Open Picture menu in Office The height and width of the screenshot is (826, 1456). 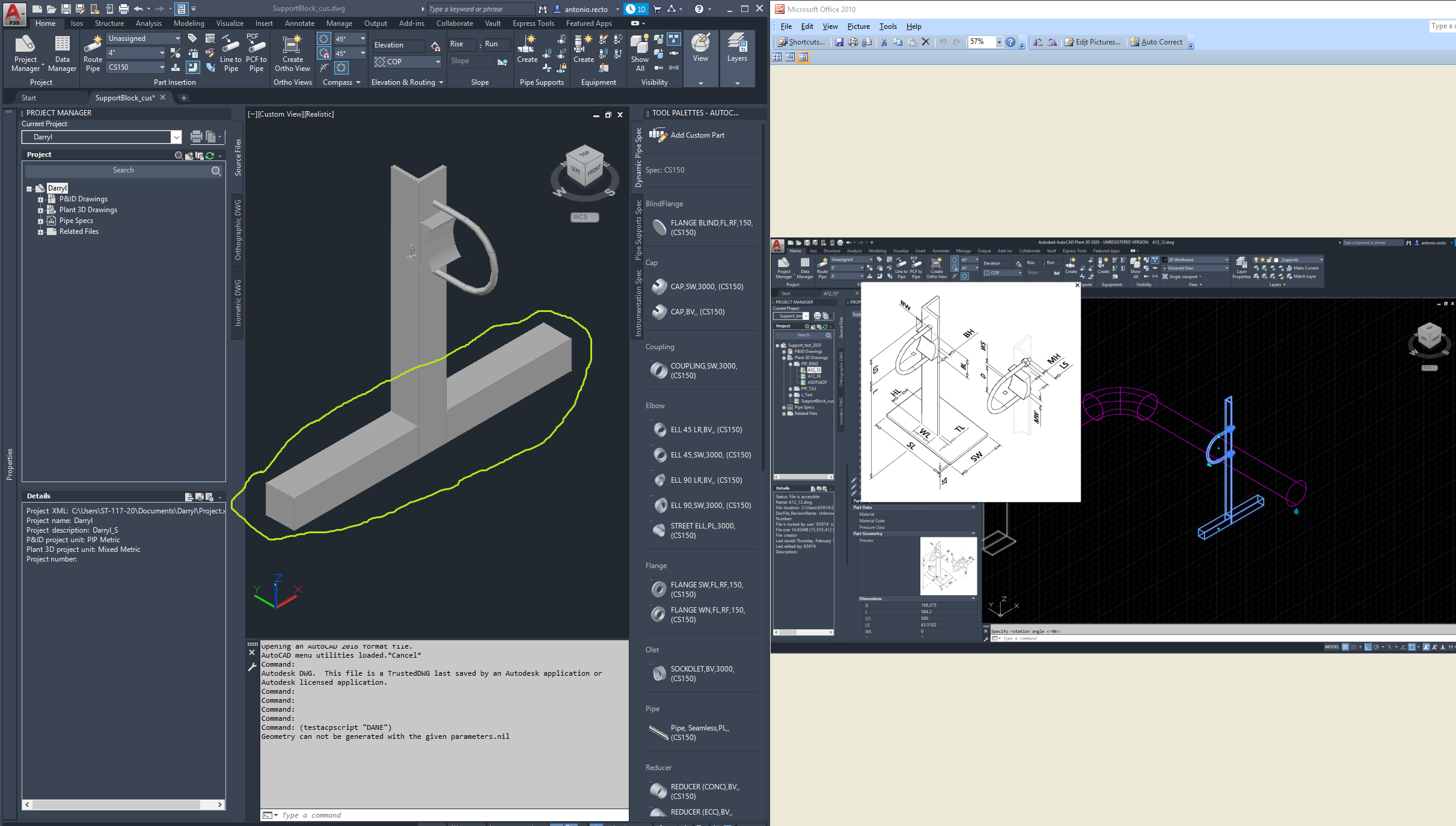pyautogui.click(x=858, y=26)
